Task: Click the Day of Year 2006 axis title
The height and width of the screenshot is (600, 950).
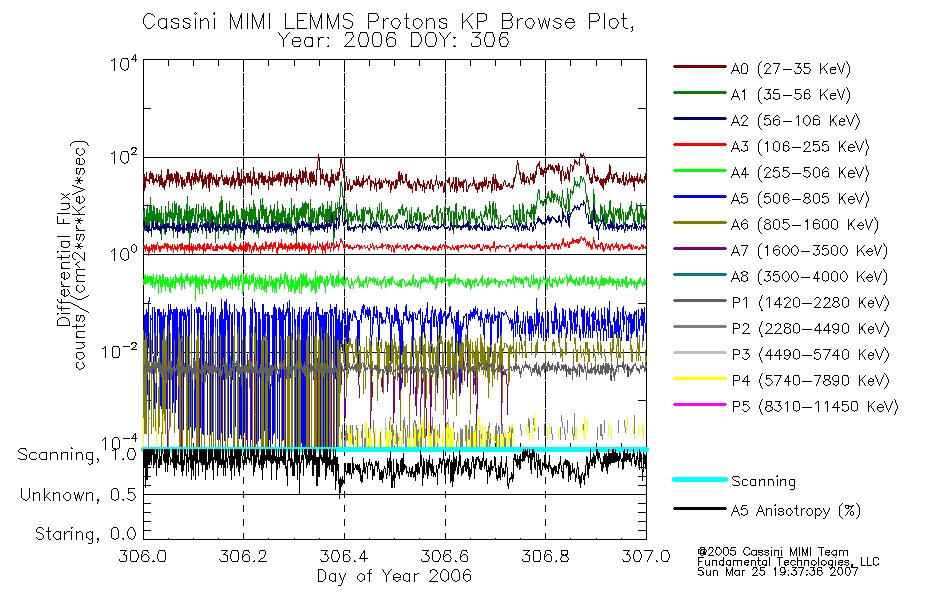Action: [394, 576]
